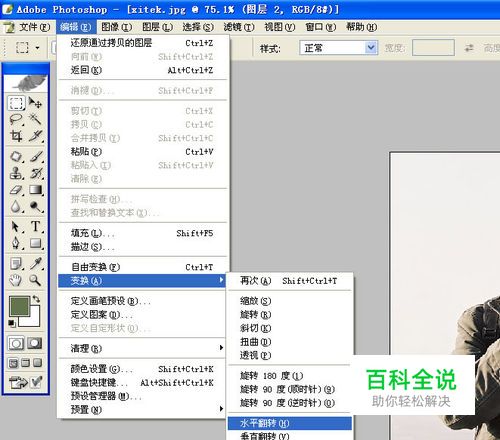Select the Rectangular Marquee tool in toolbox
This screenshot has width=500, height=440.
tap(16, 103)
